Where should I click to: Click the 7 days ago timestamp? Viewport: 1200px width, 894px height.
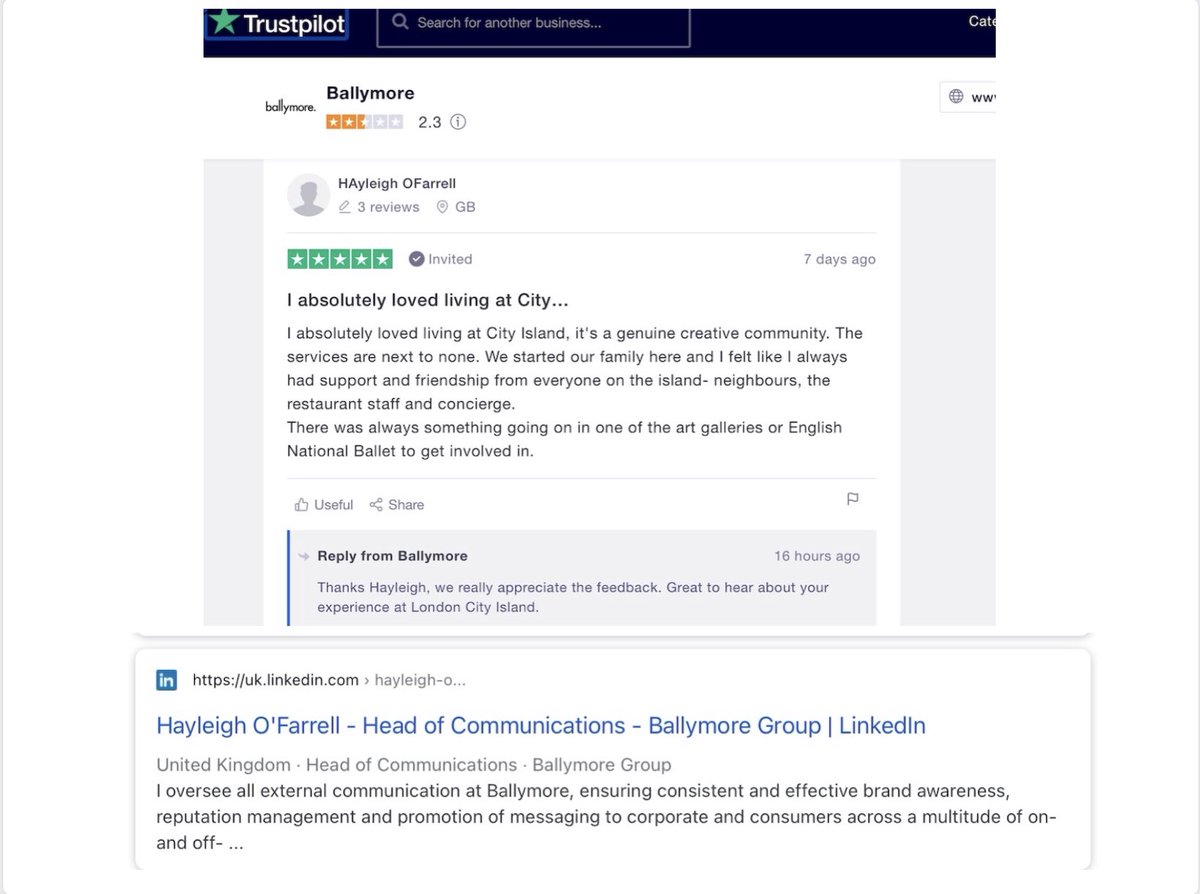tap(840, 259)
